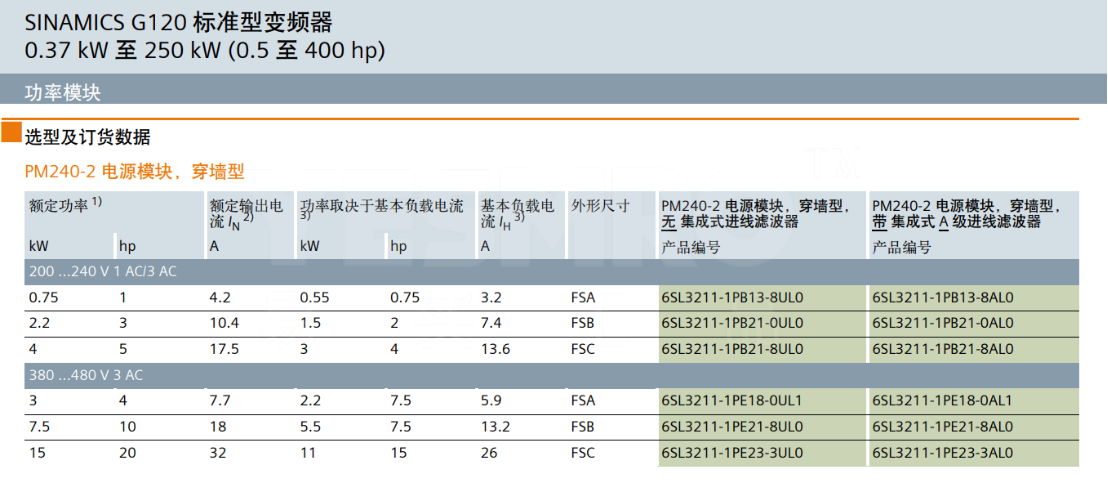Click the rated current value 4.2
The height and width of the screenshot is (492, 1108).
(219, 298)
